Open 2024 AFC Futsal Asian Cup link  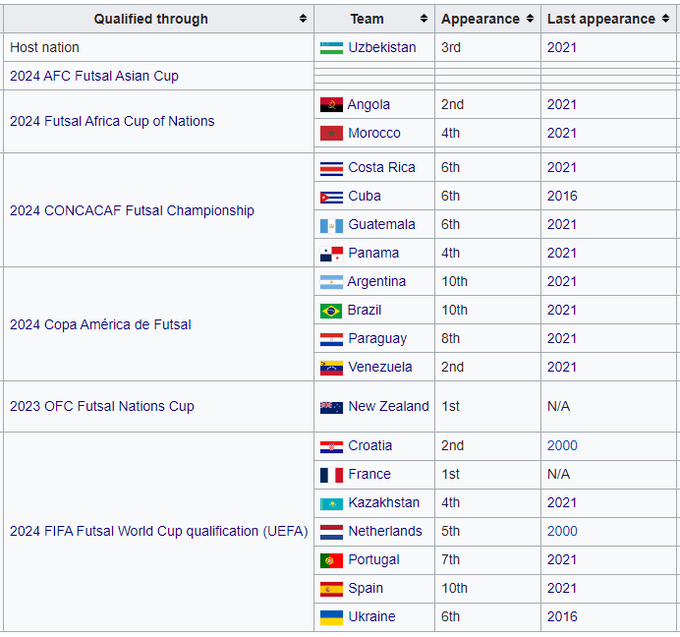tap(94, 76)
